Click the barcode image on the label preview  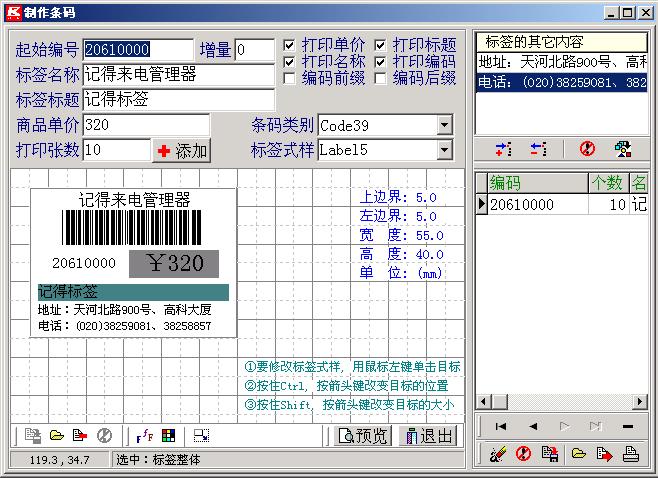click(x=132, y=227)
